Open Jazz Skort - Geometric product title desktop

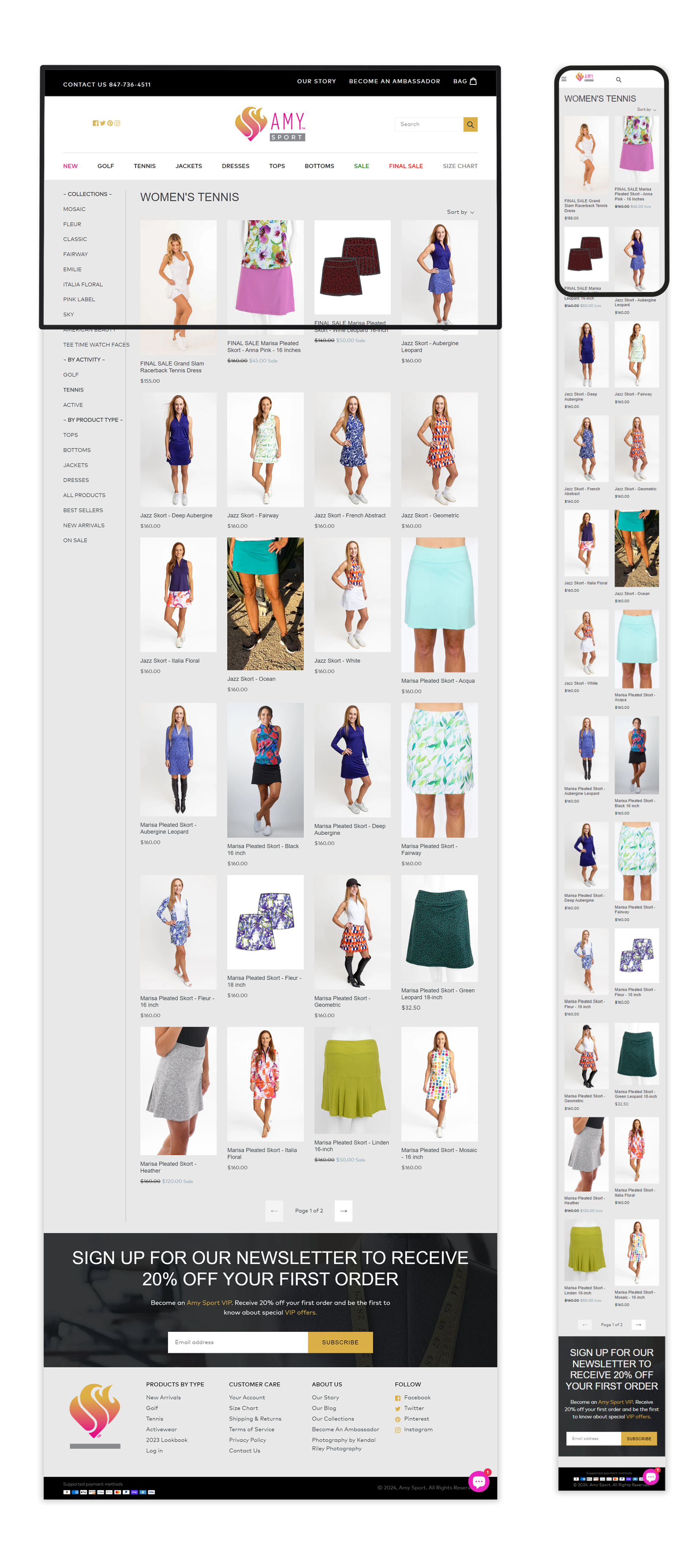(430, 516)
